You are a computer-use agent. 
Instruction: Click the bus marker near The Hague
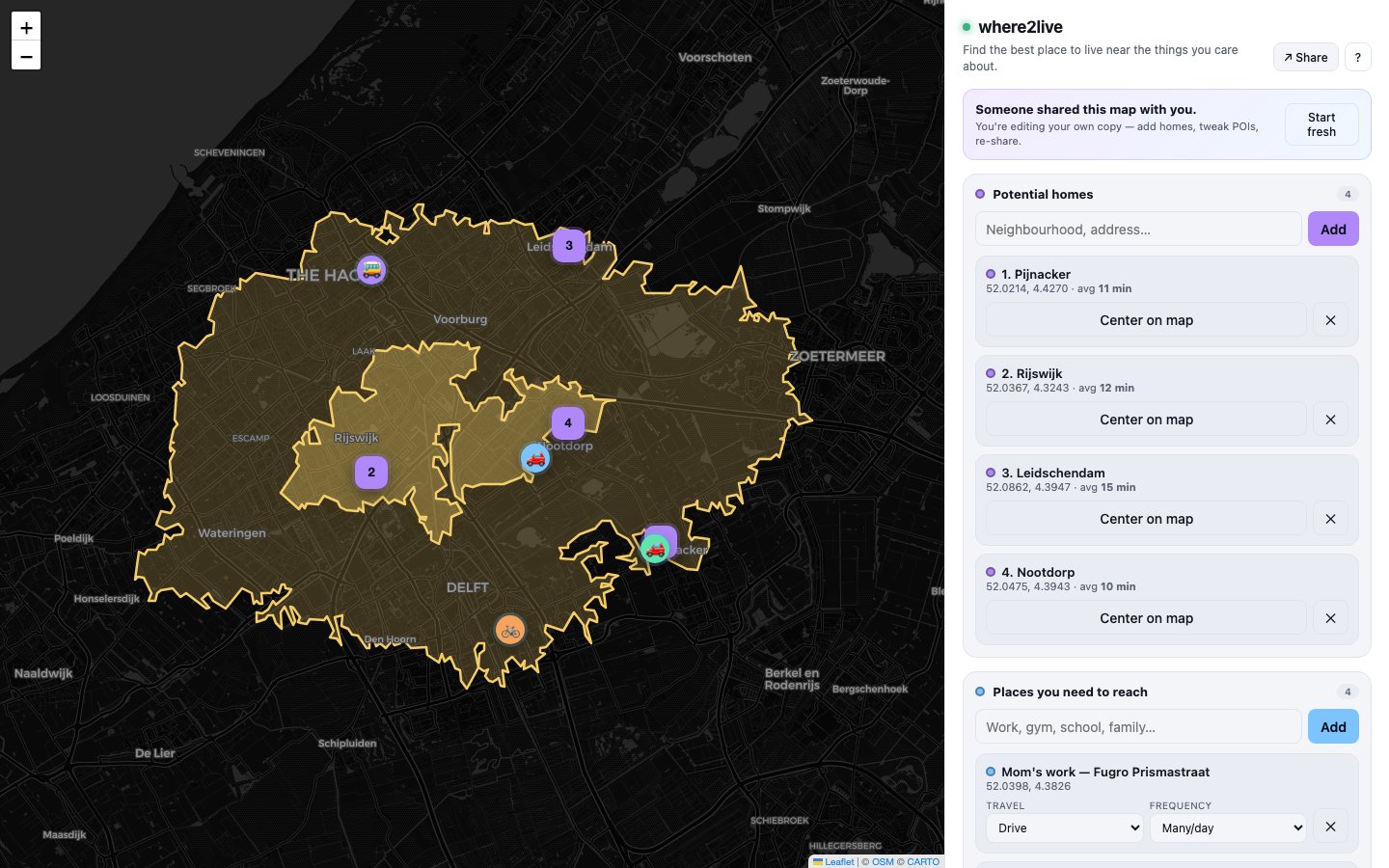pos(371,270)
